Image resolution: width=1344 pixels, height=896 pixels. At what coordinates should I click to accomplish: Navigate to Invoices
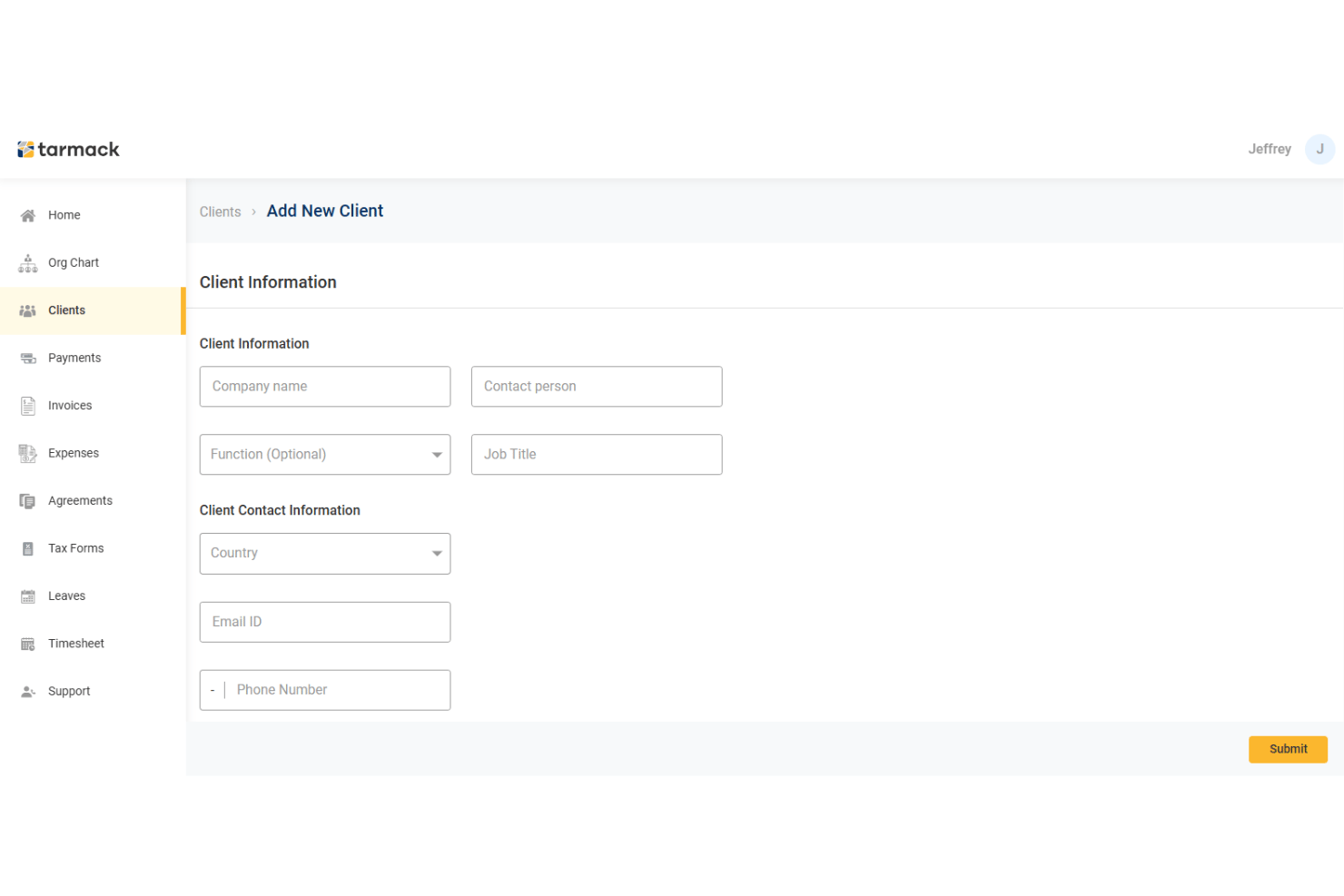93,406
